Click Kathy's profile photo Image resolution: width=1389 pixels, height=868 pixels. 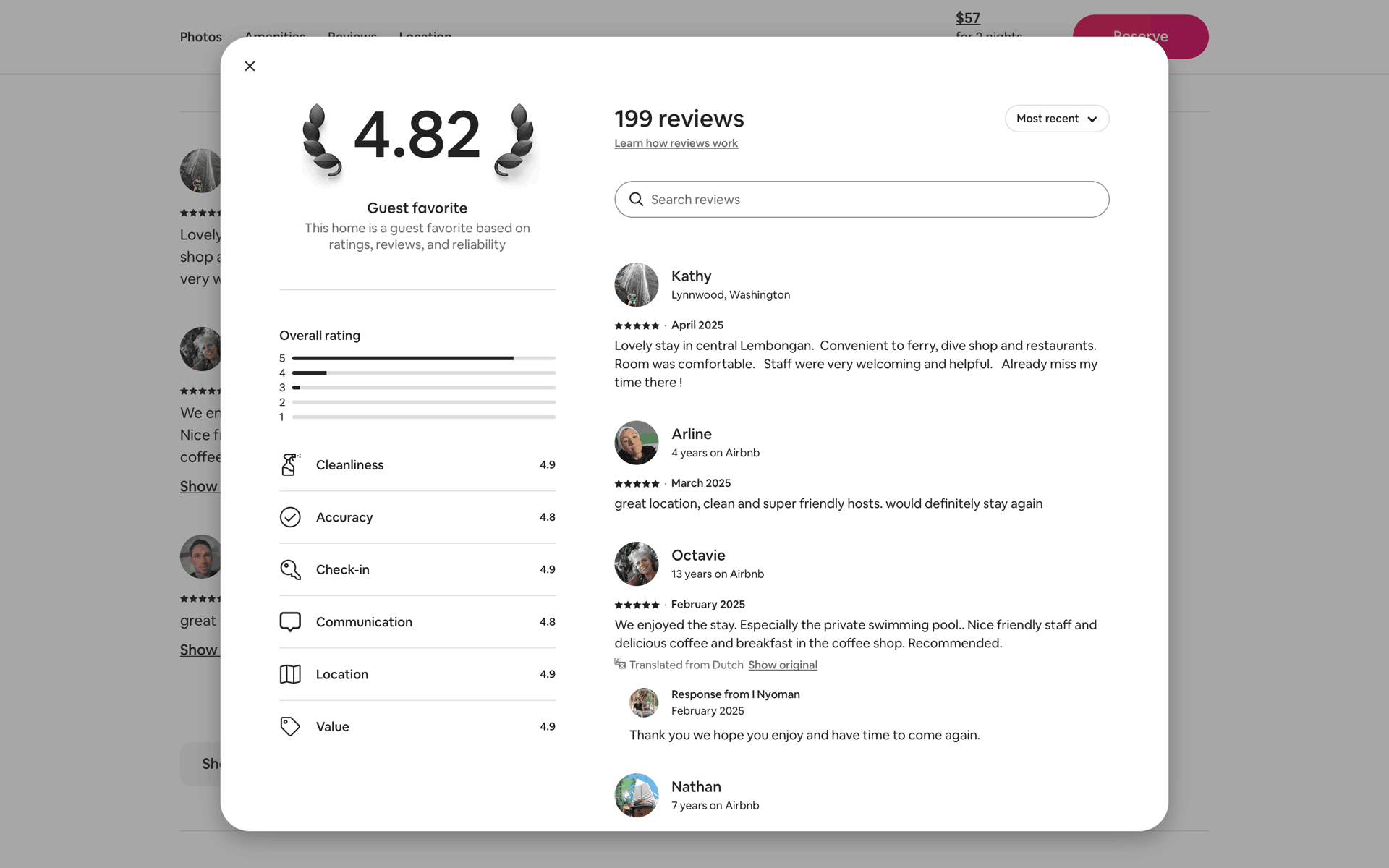coord(636,284)
